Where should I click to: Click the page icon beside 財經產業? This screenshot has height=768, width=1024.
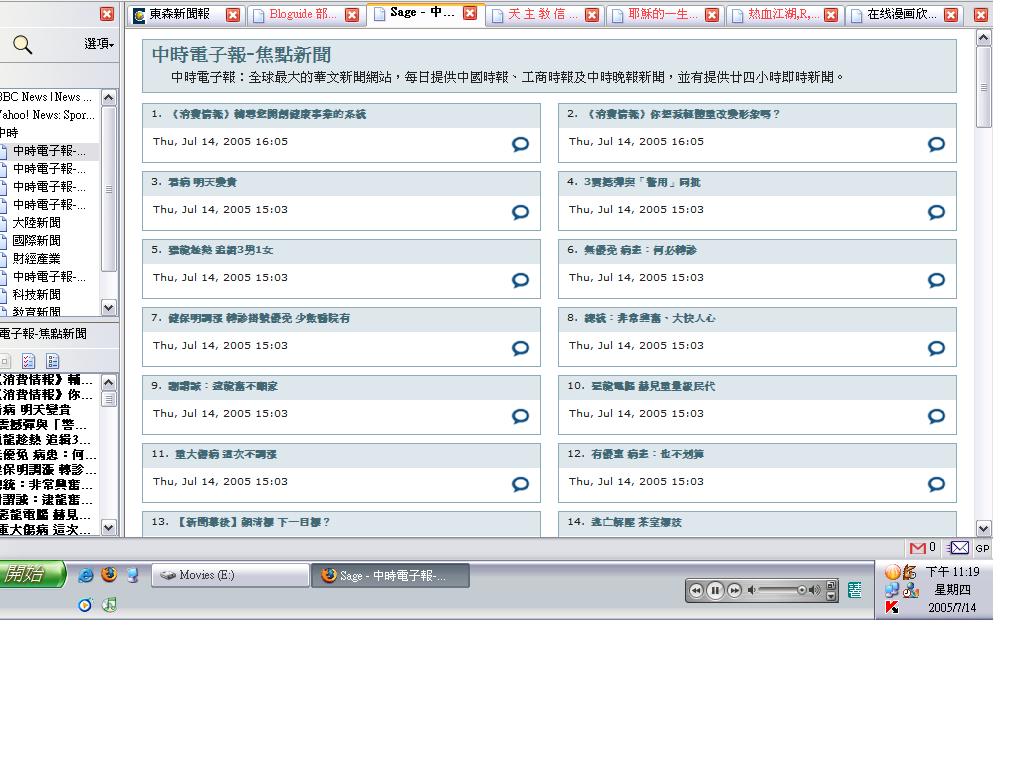3,259
